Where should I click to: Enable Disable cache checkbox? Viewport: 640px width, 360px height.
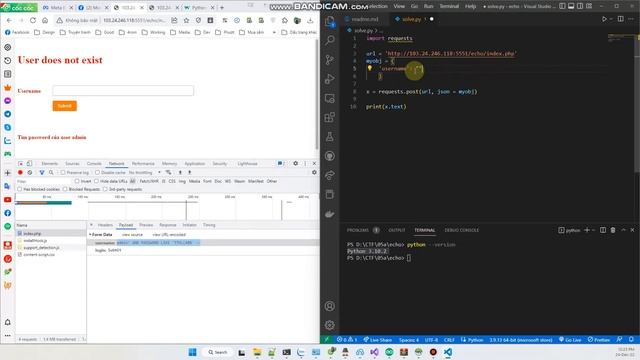coord(97,173)
